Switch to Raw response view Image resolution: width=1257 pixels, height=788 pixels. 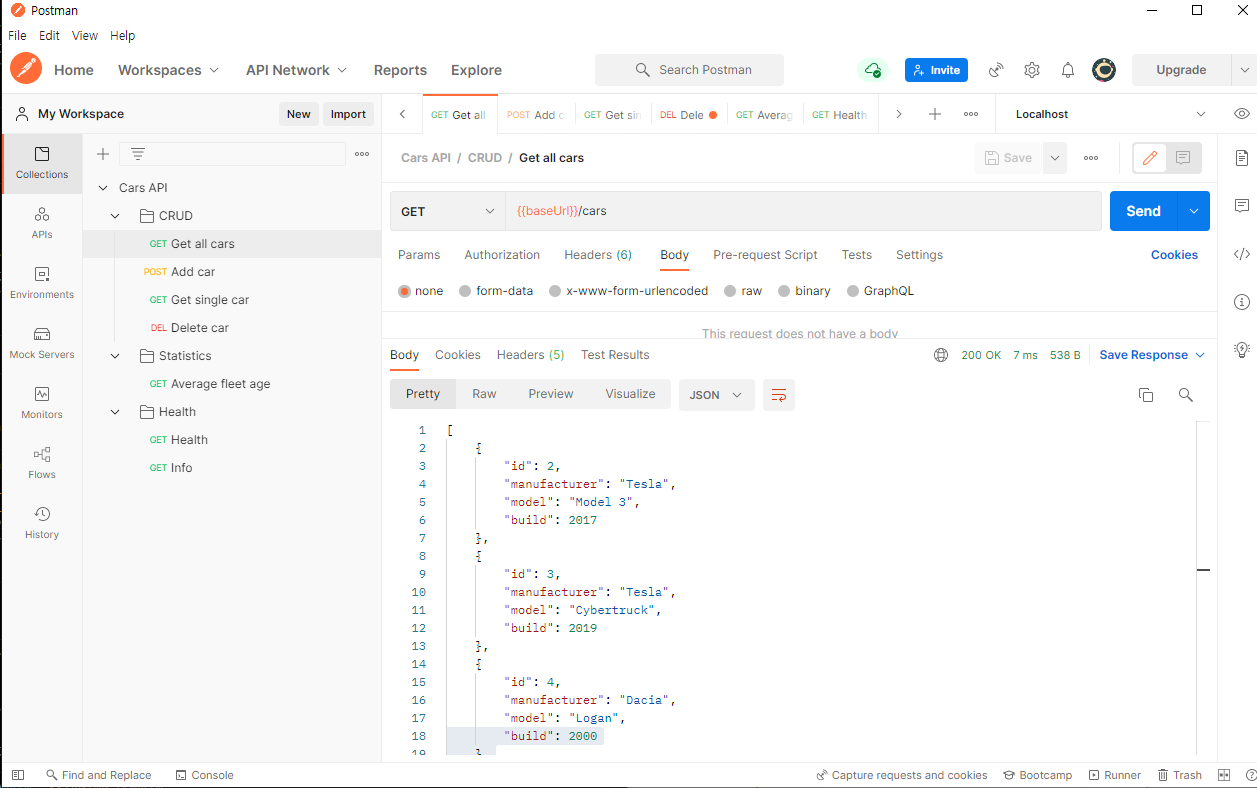[484, 394]
